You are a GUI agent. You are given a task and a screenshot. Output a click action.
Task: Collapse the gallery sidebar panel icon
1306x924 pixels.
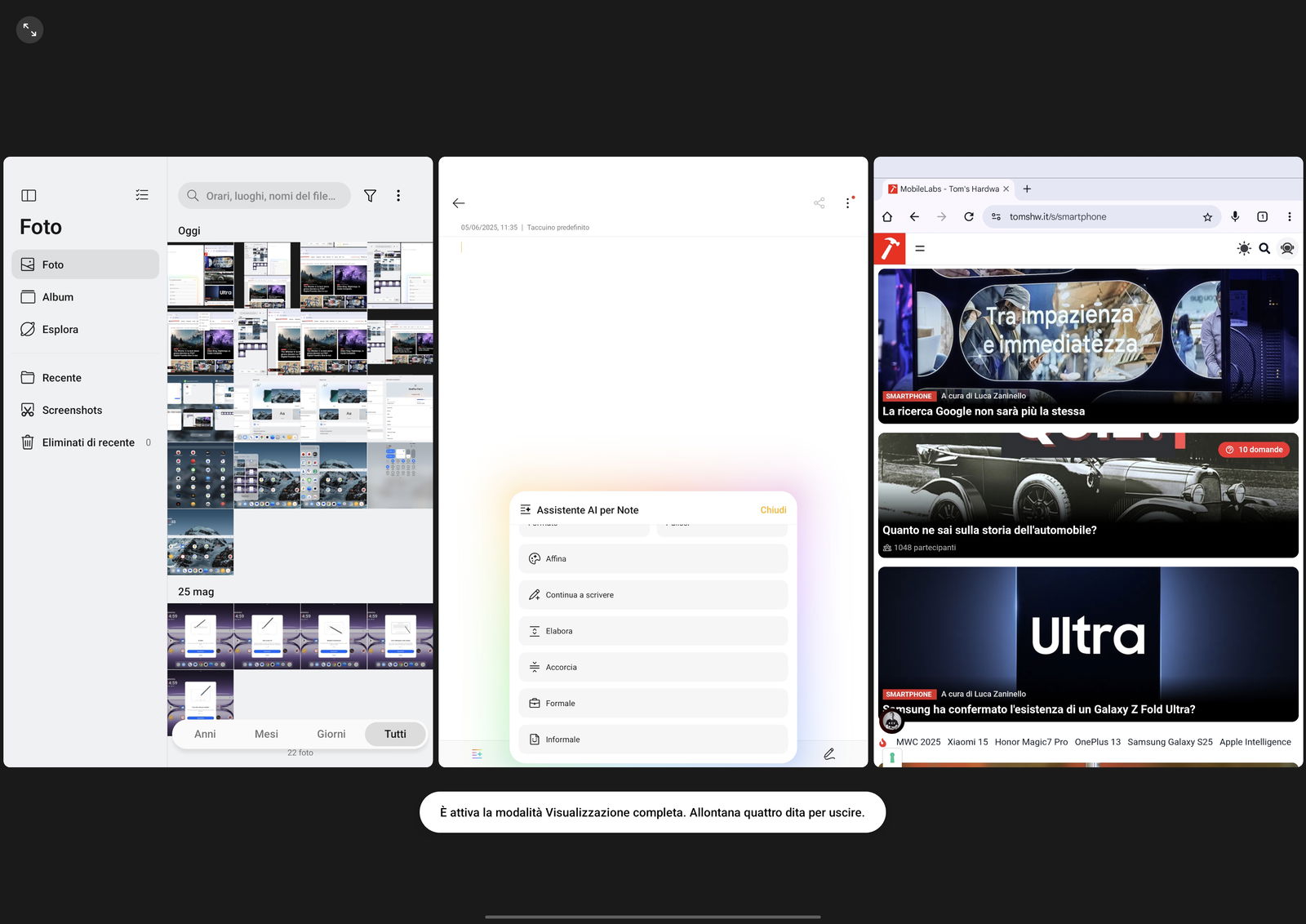coord(29,196)
